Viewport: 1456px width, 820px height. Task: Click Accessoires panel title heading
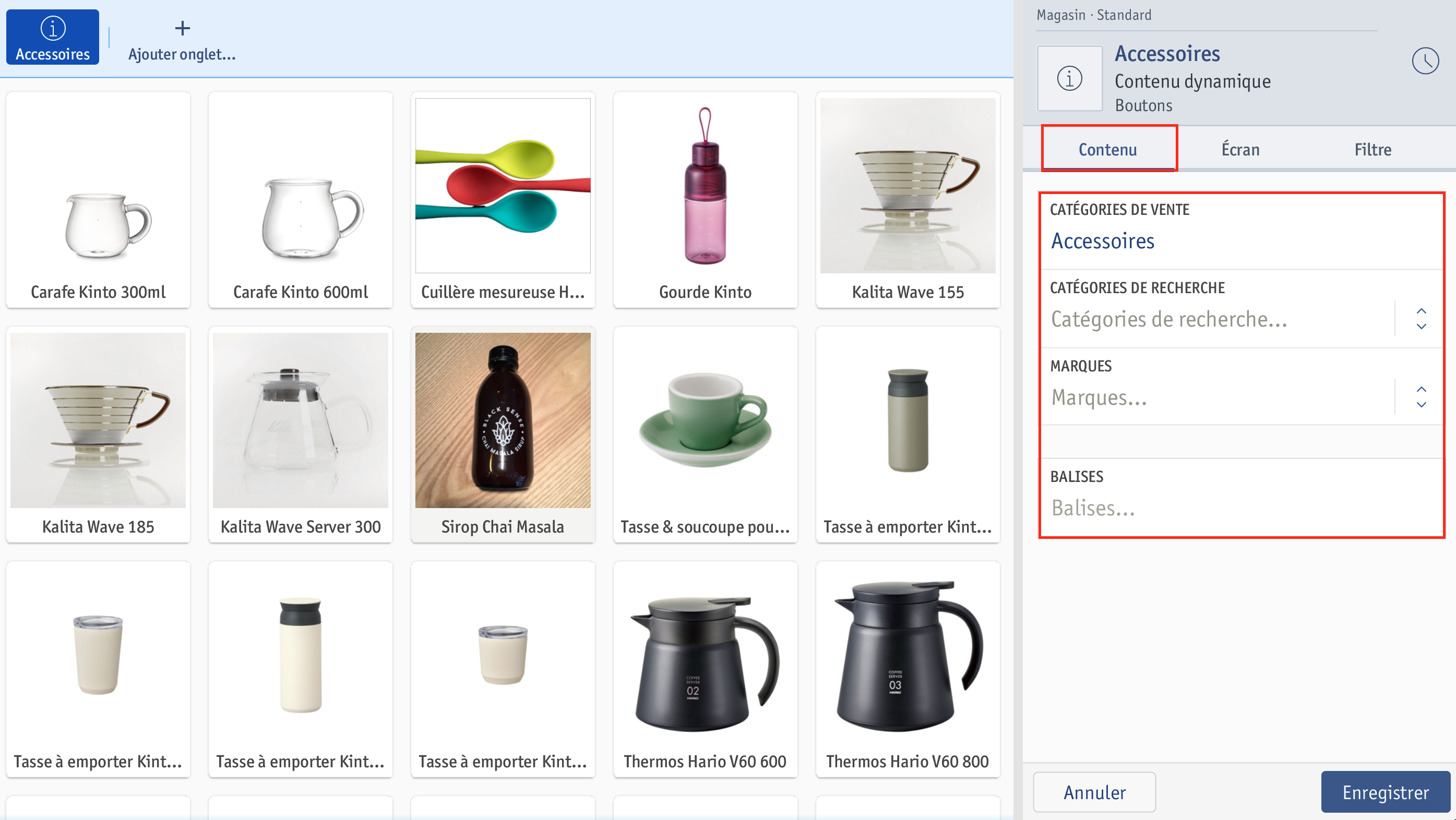1167,54
